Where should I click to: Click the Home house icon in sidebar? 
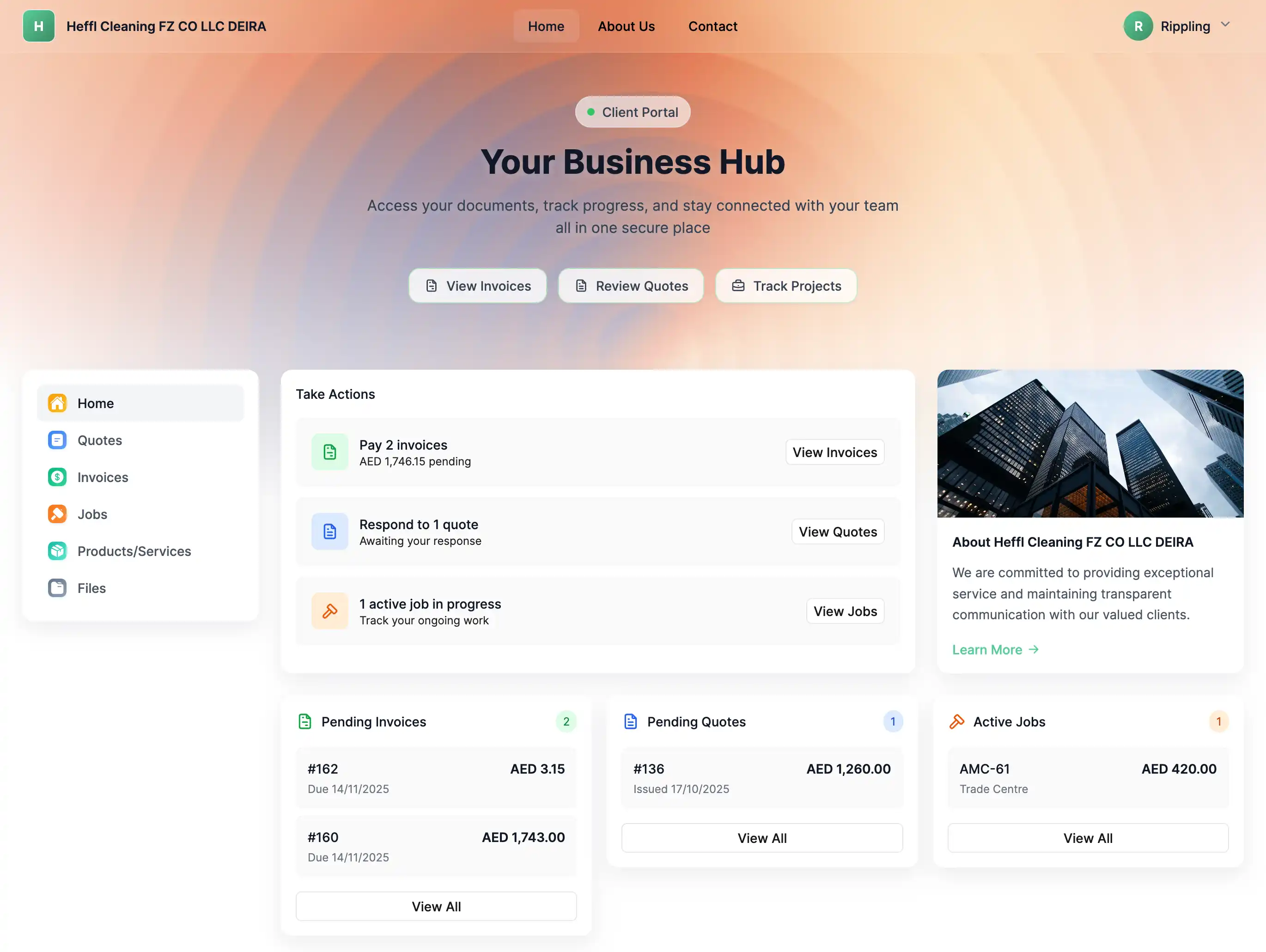pos(57,403)
